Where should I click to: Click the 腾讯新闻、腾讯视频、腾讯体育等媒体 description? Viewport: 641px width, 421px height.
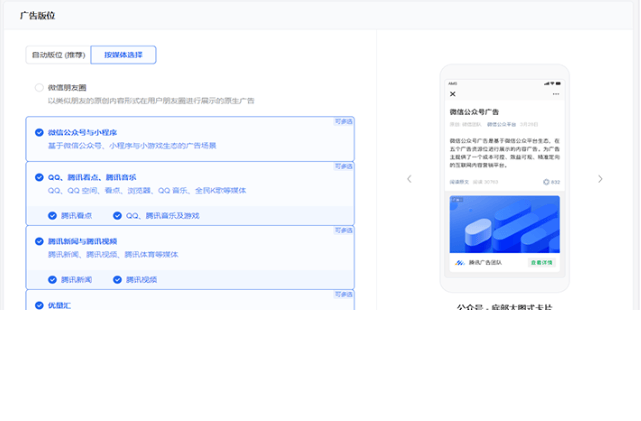(x=113, y=255)
